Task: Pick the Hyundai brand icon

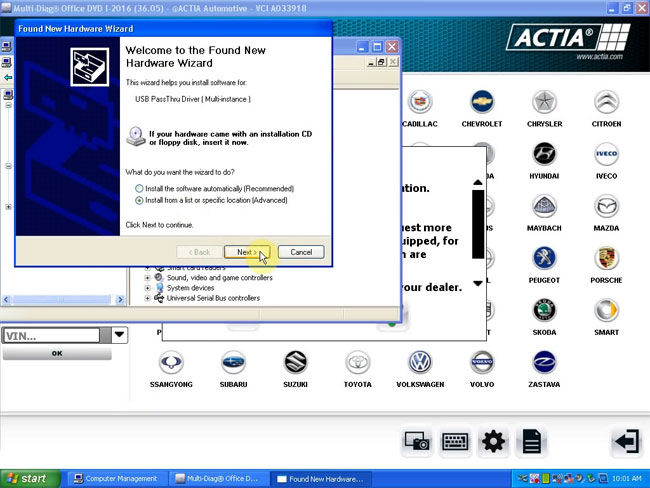Action: [x=544, y=154]
